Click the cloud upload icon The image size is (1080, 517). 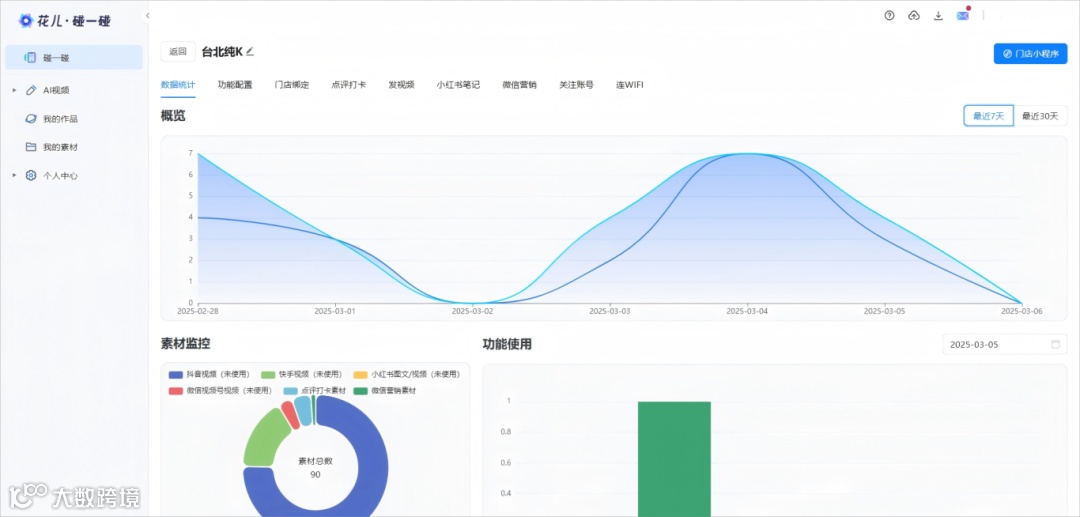click(x=913, y=15)
